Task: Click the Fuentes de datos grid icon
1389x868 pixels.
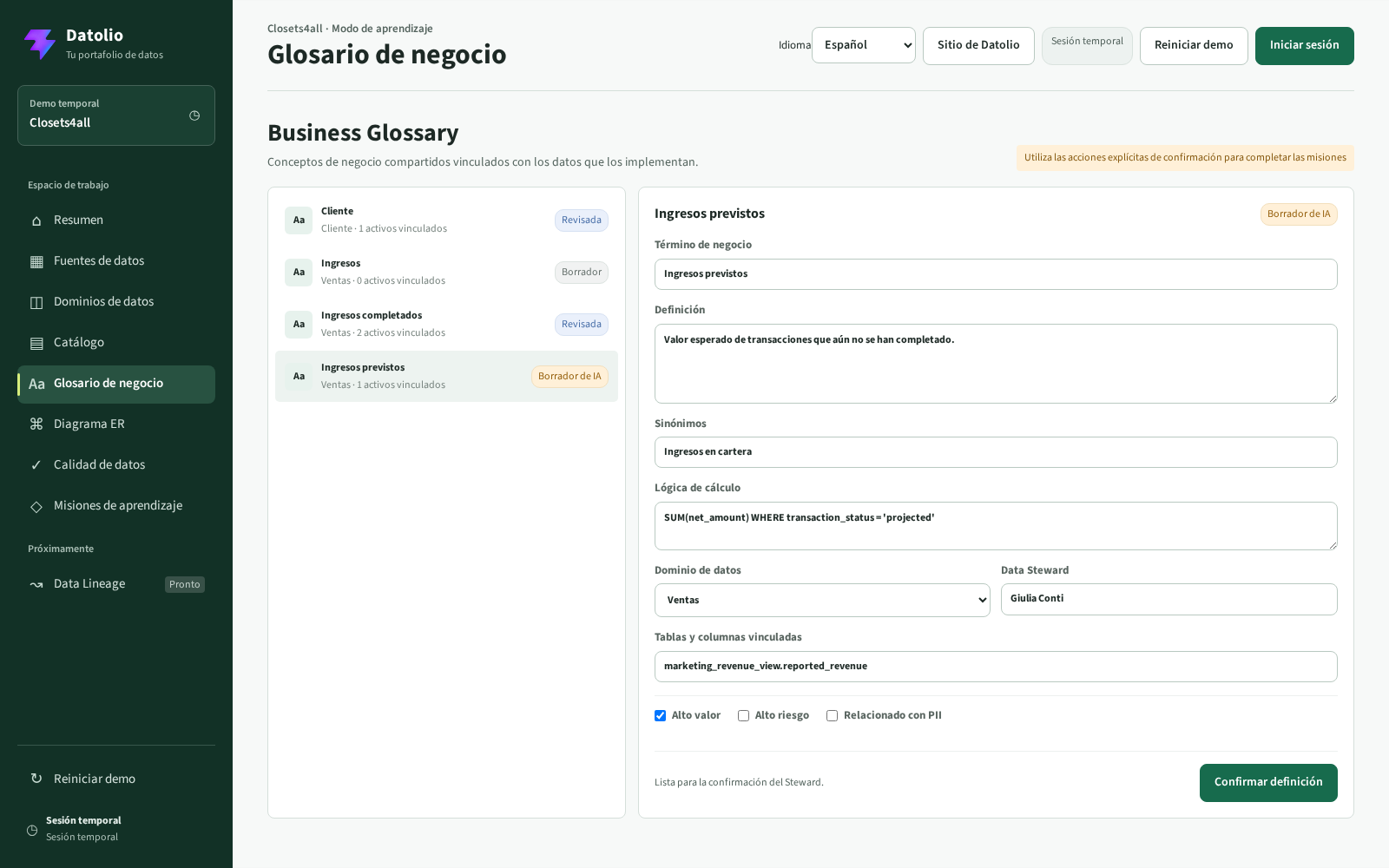Action: point(36,261)
